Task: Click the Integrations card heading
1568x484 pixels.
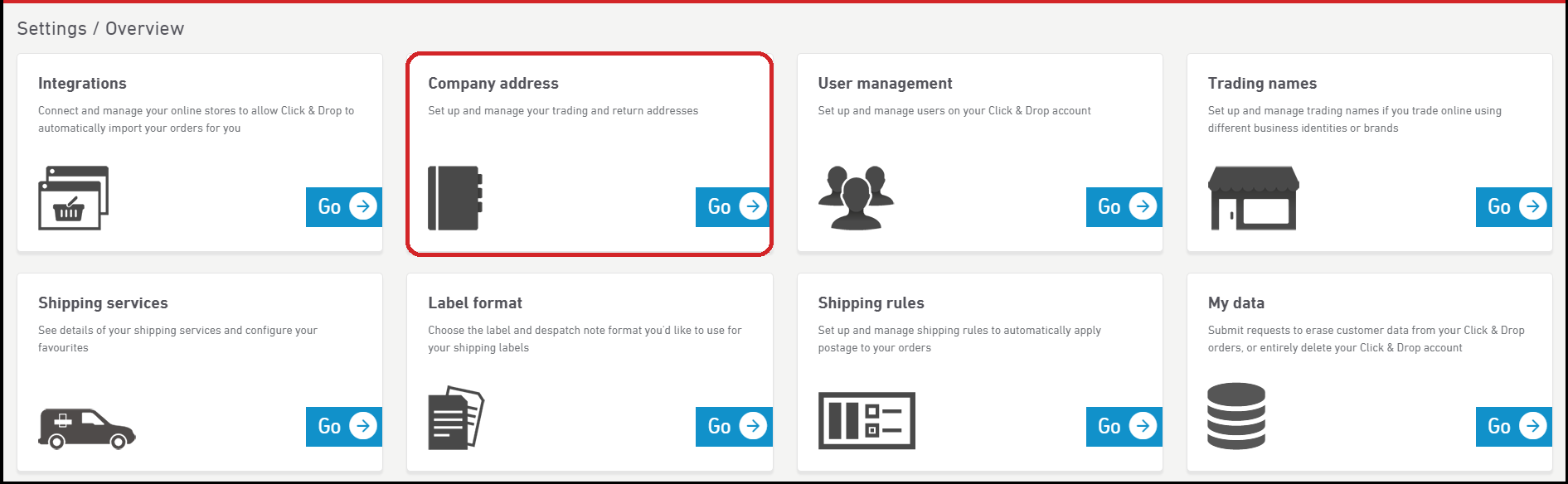Action: 82,83
